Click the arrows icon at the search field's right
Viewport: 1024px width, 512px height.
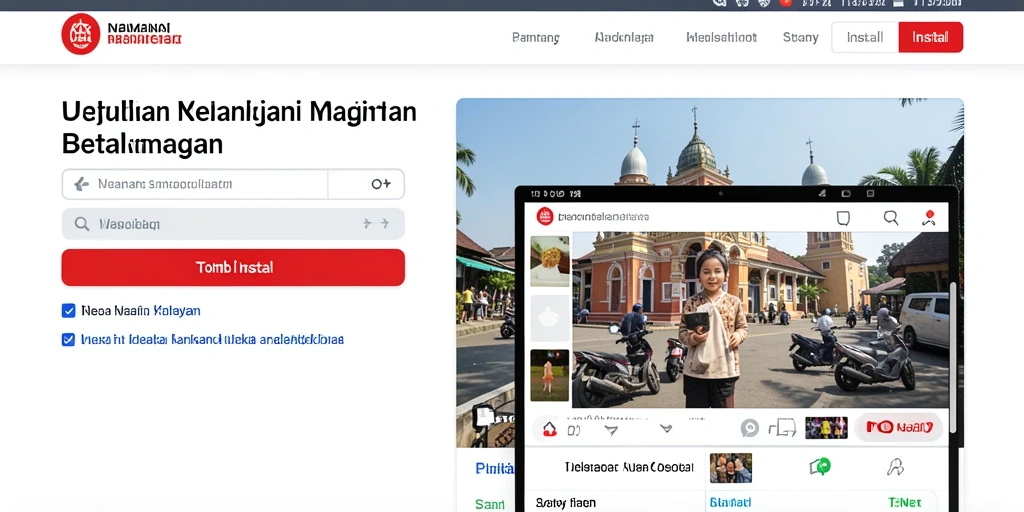click(376, 224)
